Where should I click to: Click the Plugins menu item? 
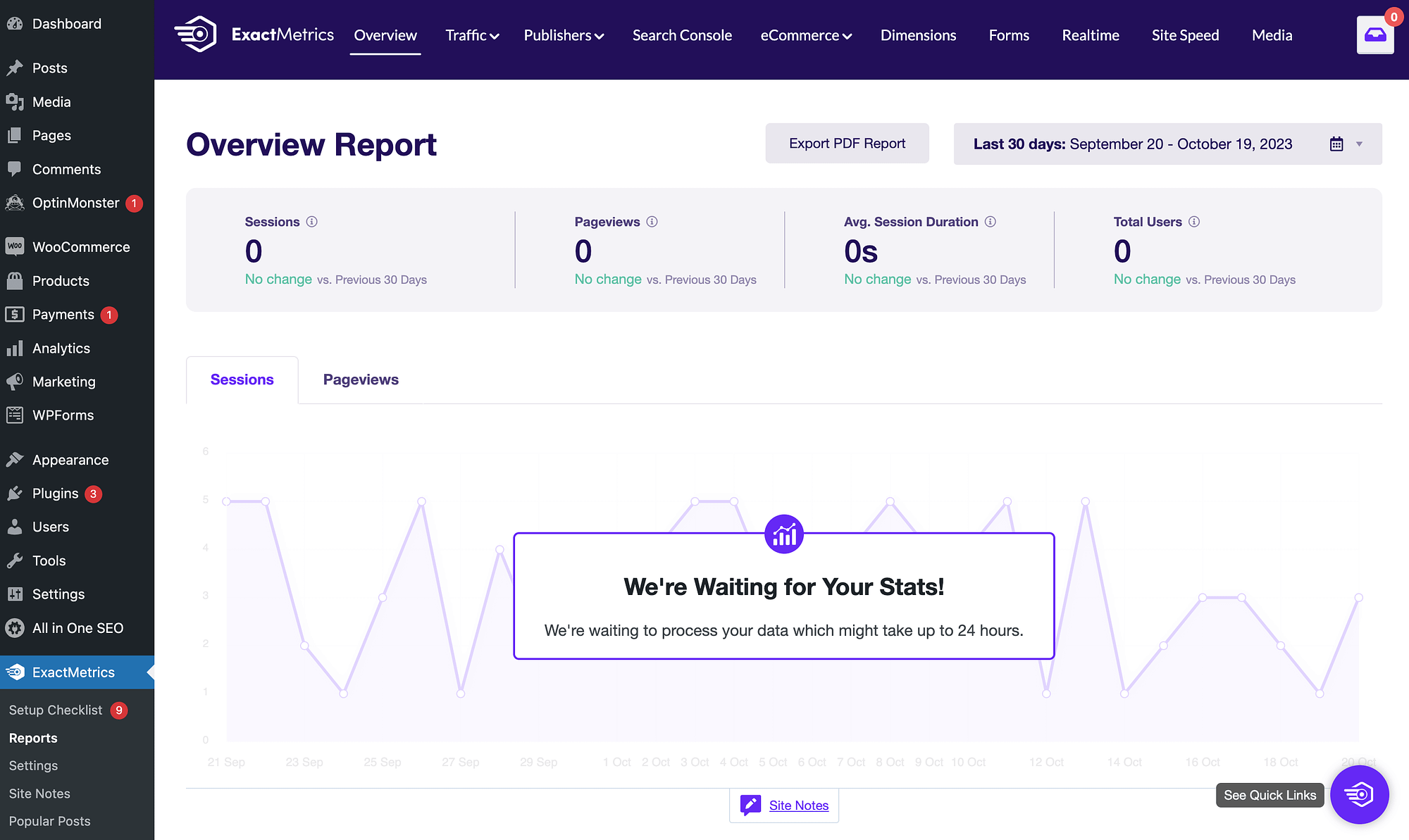click(x=55, y=493)
